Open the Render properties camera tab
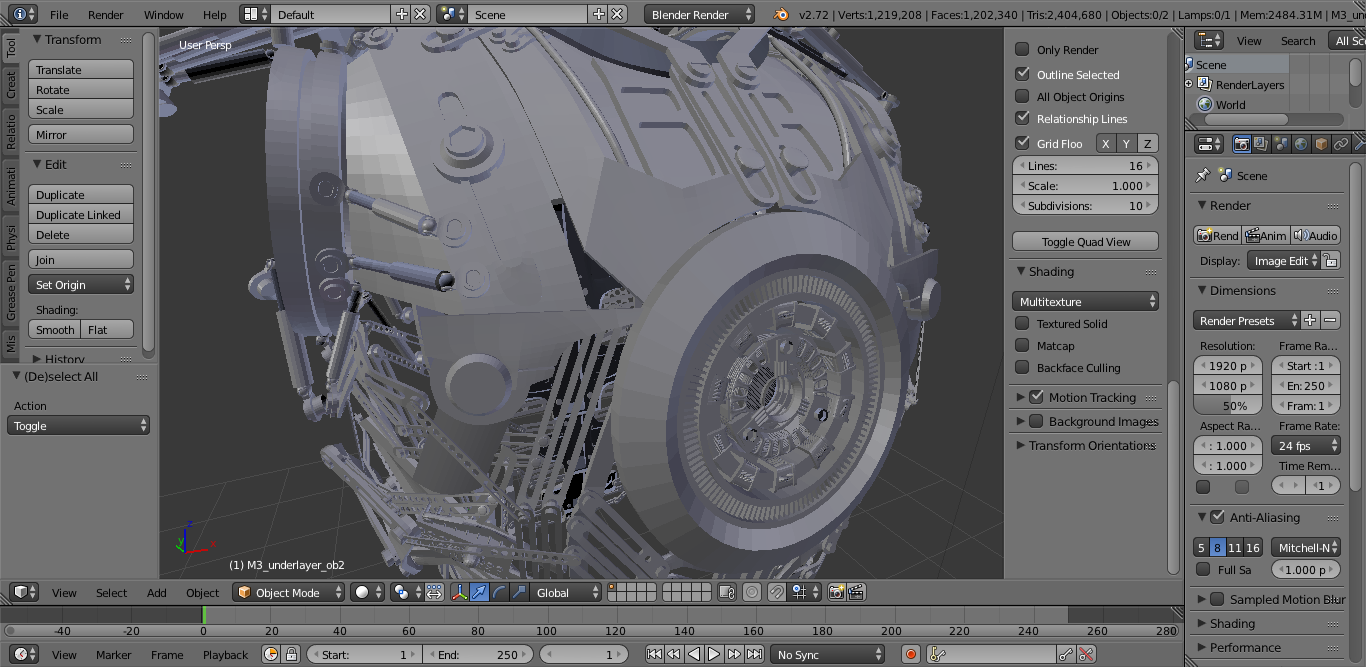The image size is (1366, 667). coord(1241,144)
